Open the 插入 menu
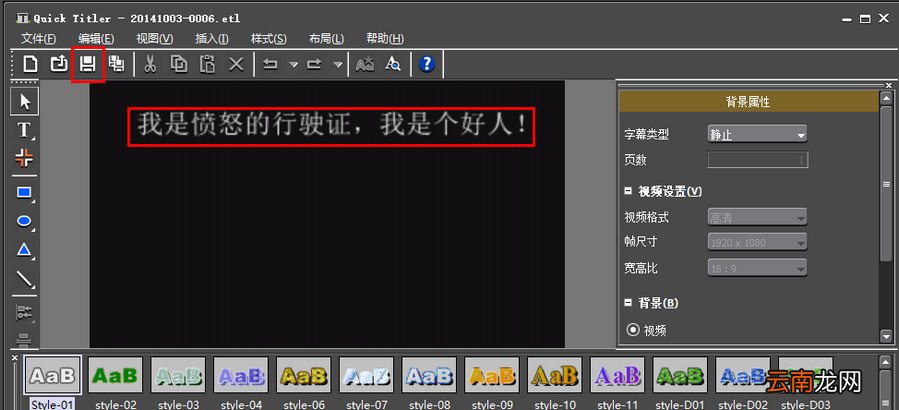 point(212,39)
